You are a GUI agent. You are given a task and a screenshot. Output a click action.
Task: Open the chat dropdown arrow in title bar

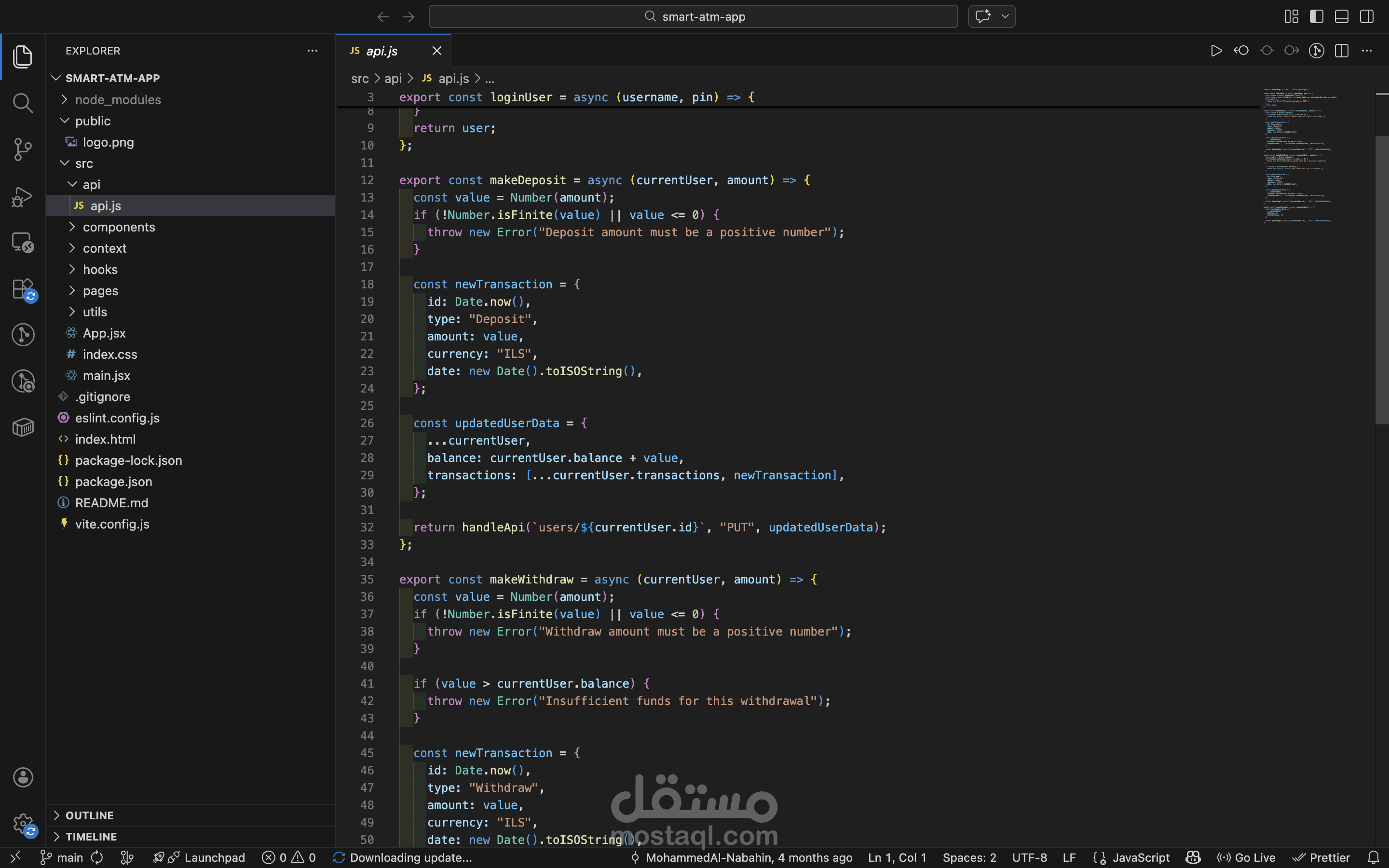coord(1005,17)
